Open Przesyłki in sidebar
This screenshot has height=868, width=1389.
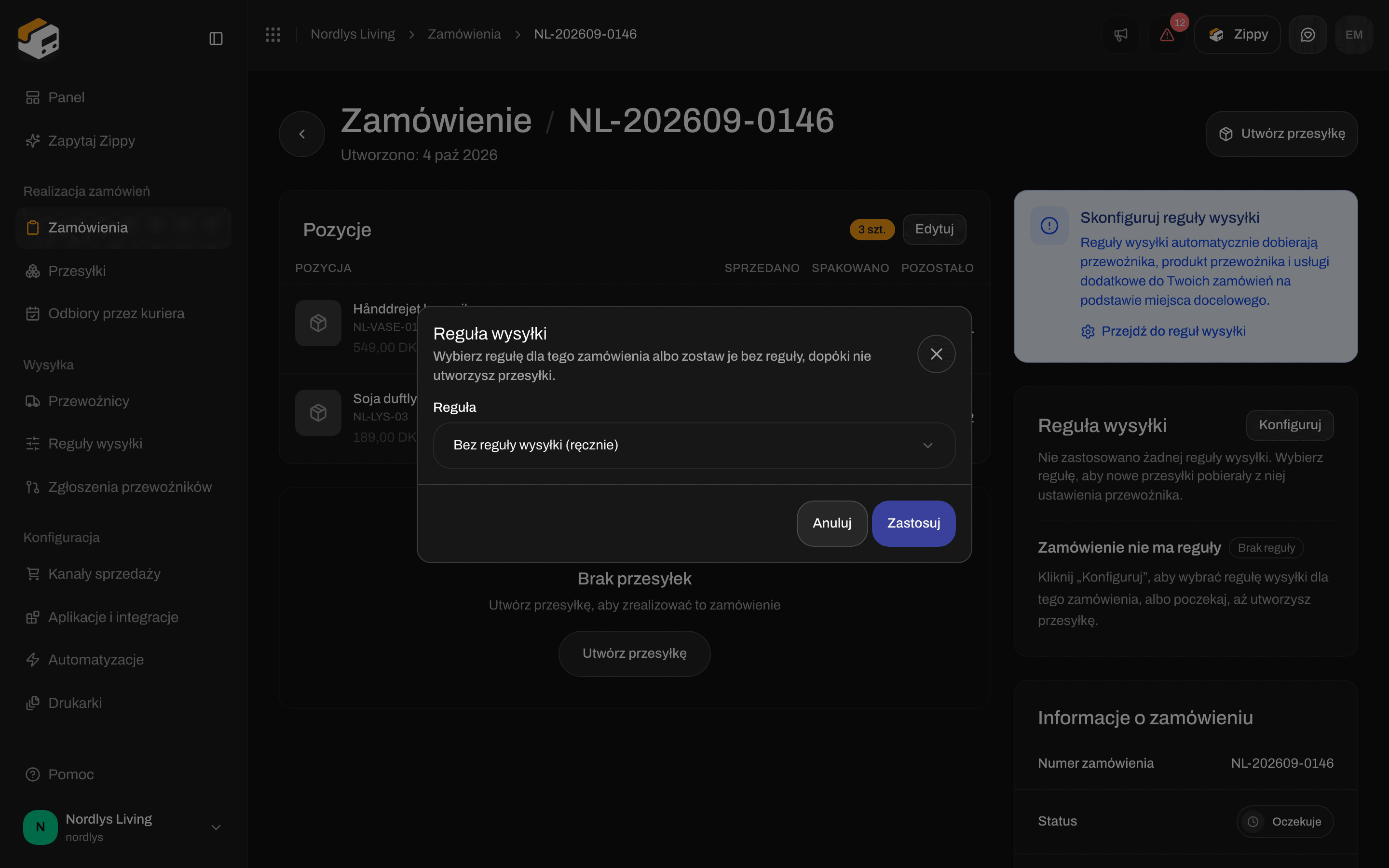(123, 271)
